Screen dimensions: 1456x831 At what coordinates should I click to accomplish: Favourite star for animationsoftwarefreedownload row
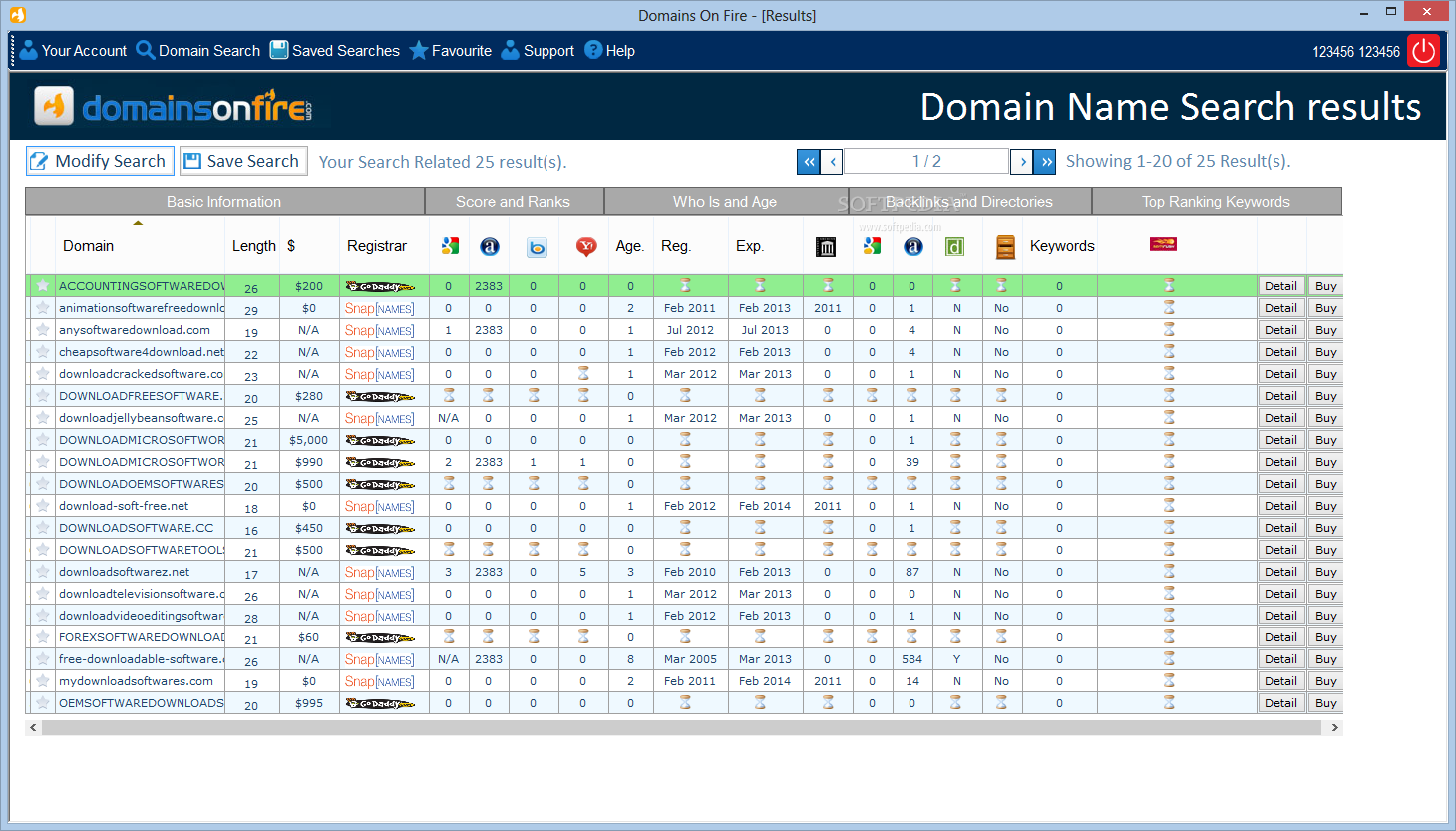point(43,308)
